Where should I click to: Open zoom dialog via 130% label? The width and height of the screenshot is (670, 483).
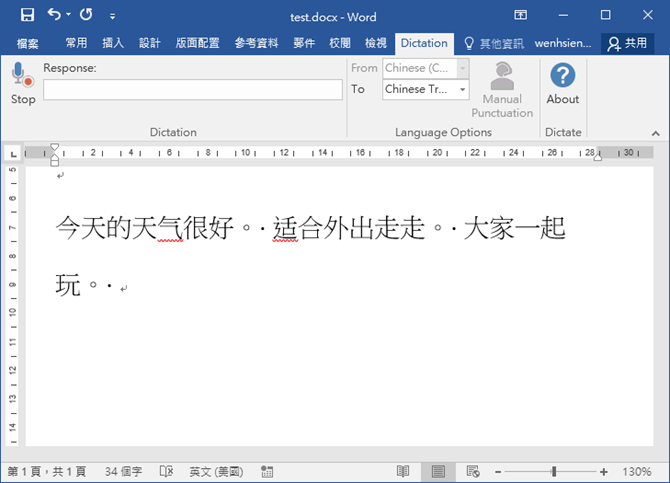coord(637,472)
